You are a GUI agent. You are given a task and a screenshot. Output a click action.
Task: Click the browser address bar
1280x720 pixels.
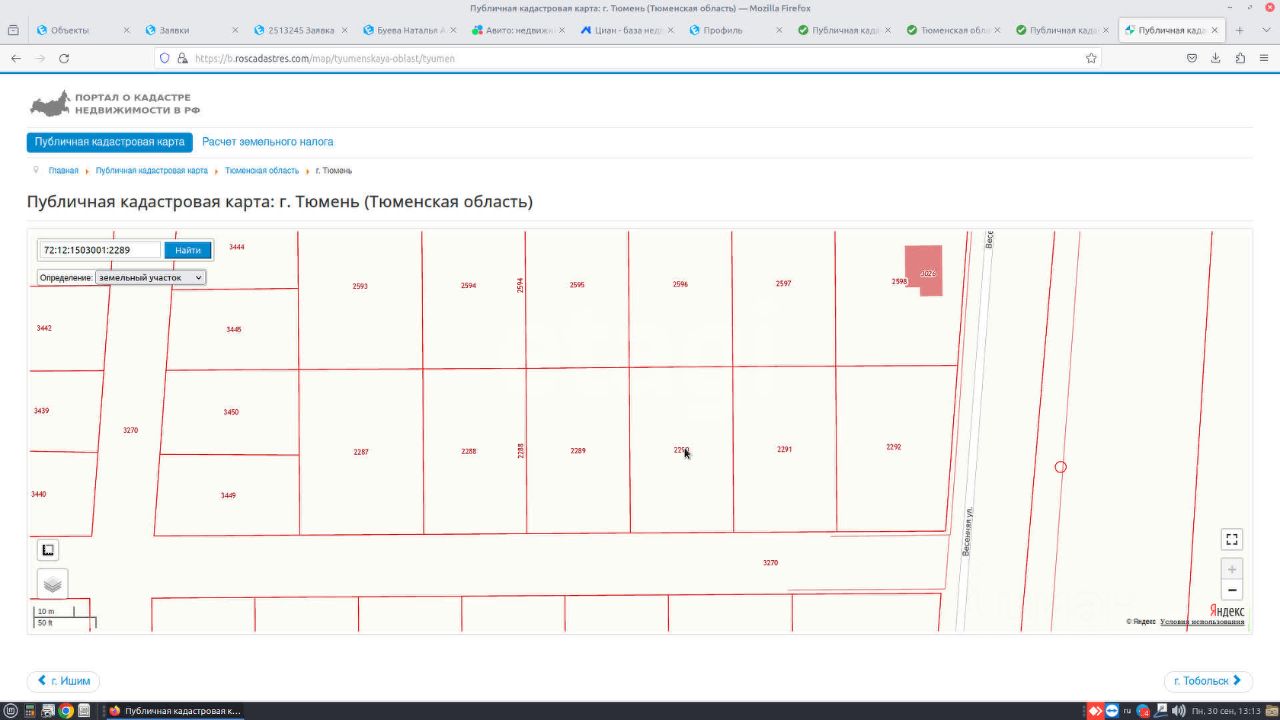pyautogui.click(x=630, y=58)
